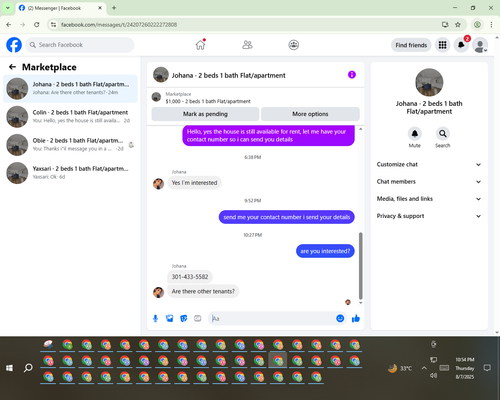The height and width of the screenshot is (400, 500).
Task: Open the weather widget showing 33°C
Action: (x=400, y=368)
